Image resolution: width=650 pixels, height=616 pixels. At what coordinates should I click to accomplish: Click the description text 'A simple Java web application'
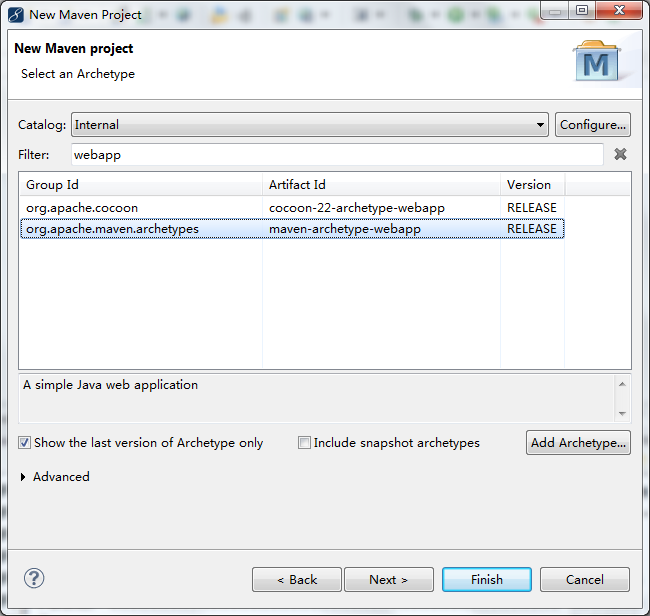click(x=110, y=385)
